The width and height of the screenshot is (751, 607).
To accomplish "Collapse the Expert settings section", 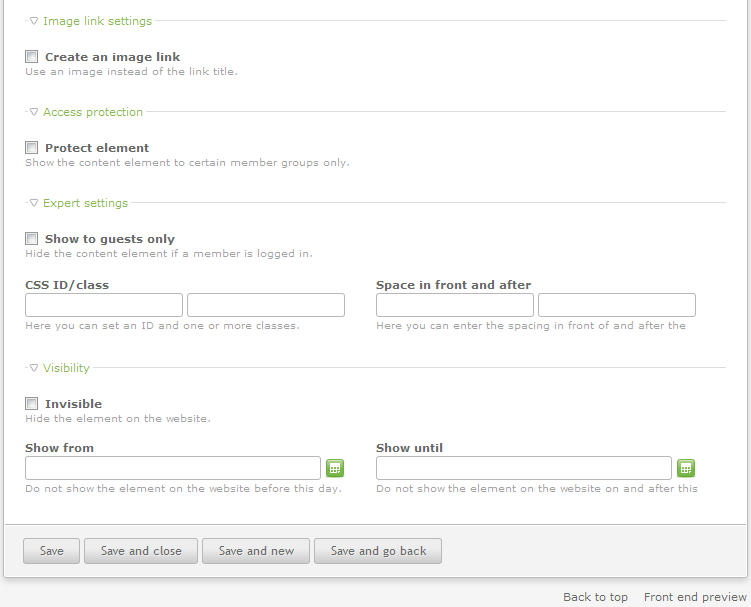I will (79, 203).
